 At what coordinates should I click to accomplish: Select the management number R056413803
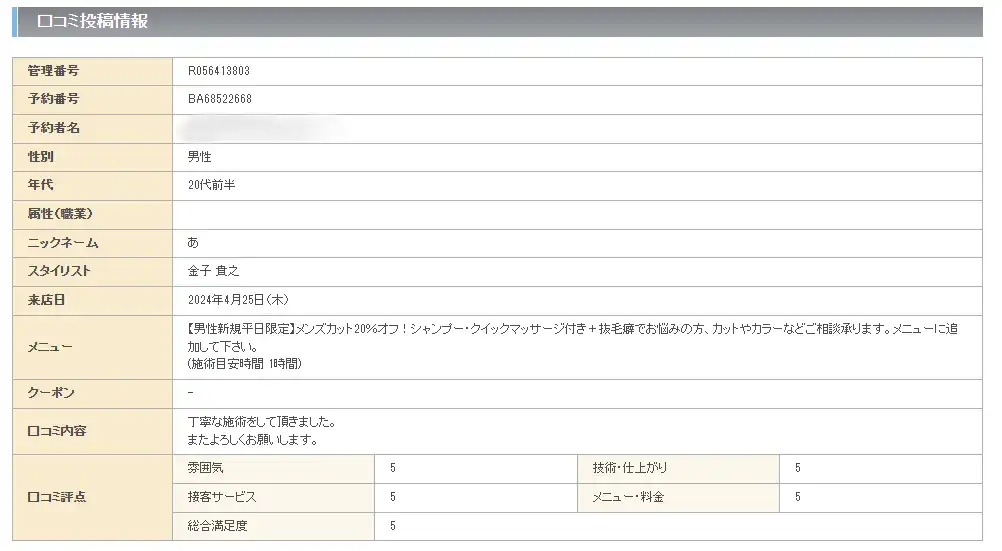point(219,71)
